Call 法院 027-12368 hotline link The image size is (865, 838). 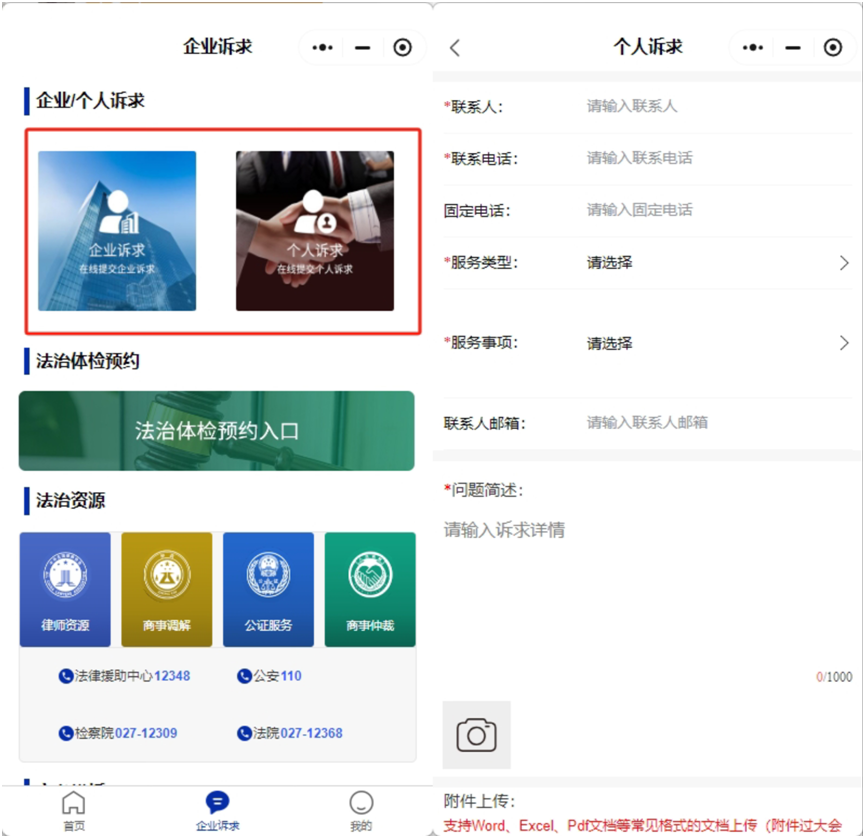click(x=290, y=733)
